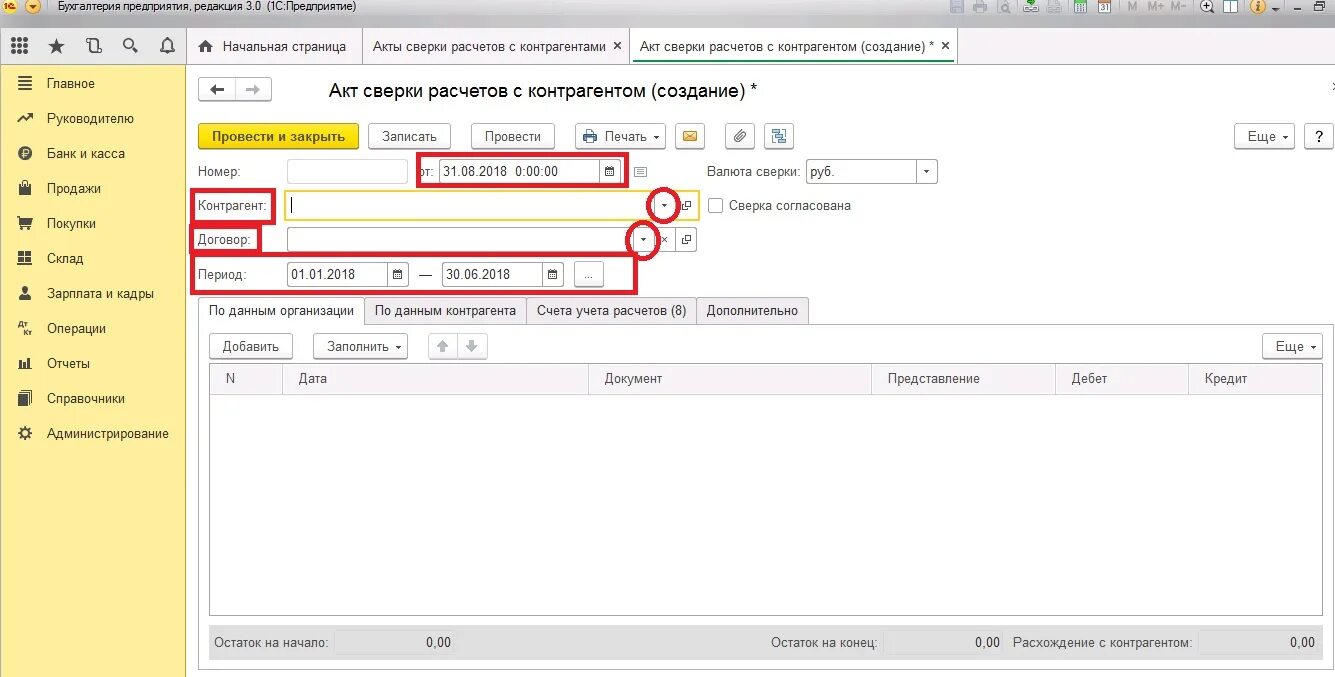
Task: Focus the Контрагент input field
Action: [x=470, y=206]
